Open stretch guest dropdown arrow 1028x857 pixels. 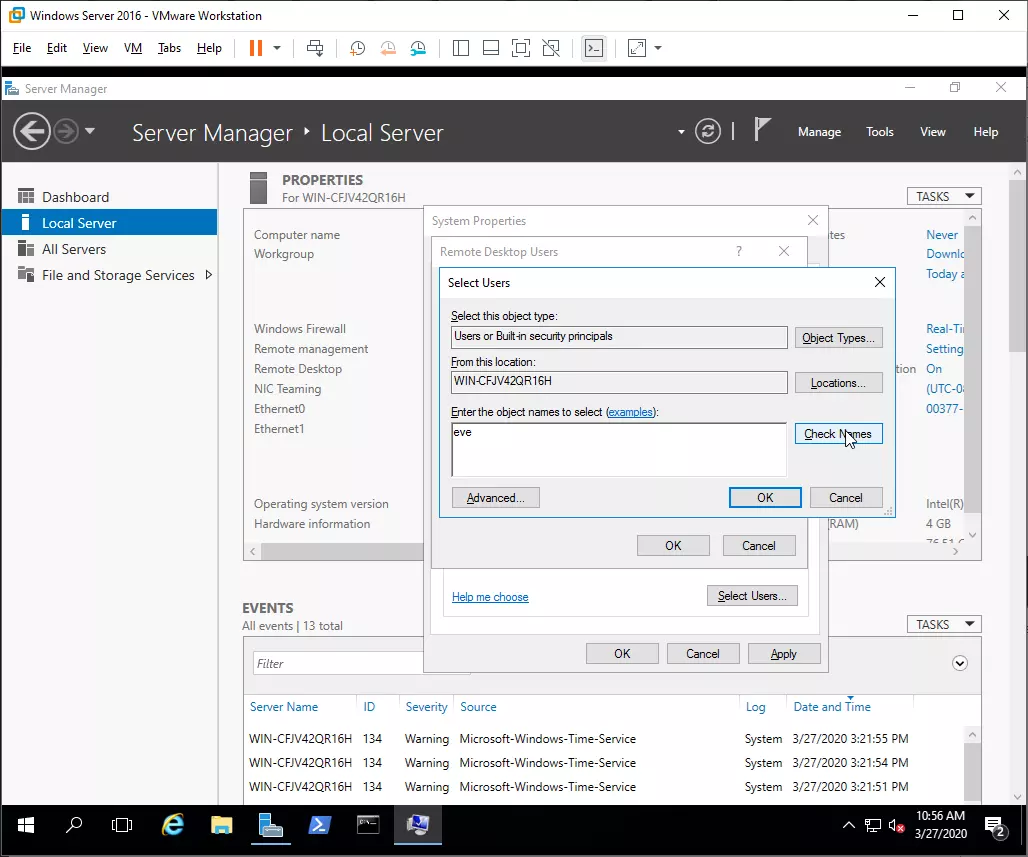click(x=658, y=48)
